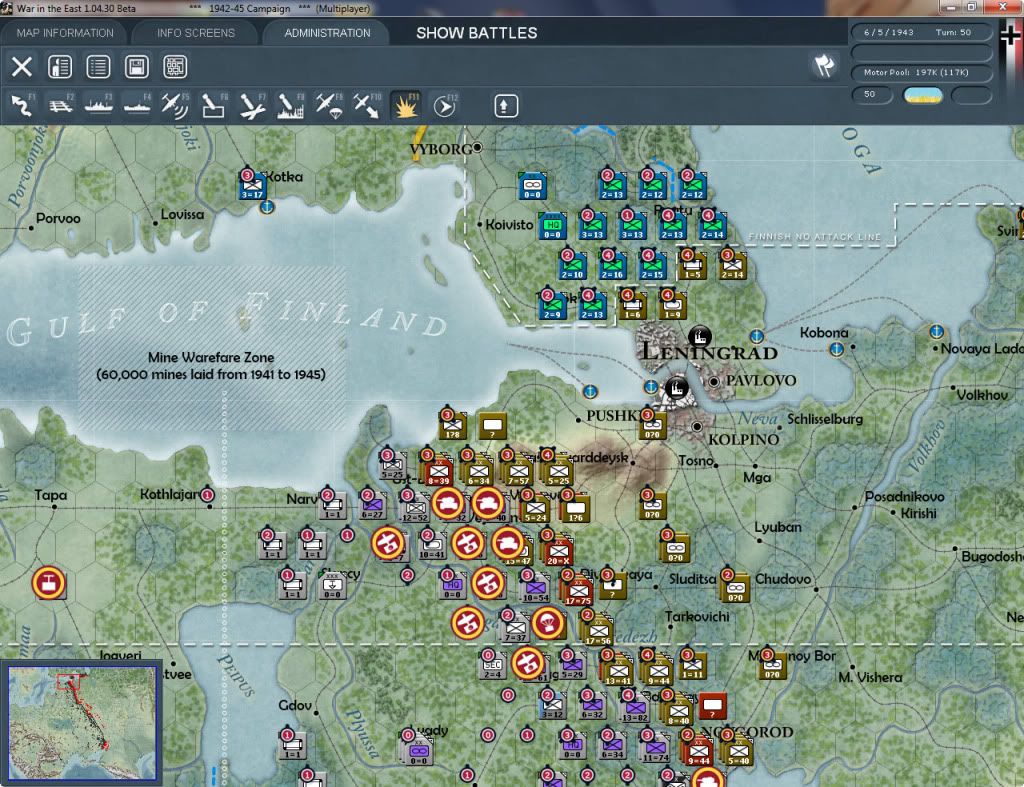The height and width of the screenshot is (787, 1024).
Task: Maximize the War in the East window
Action: [972, 7]
